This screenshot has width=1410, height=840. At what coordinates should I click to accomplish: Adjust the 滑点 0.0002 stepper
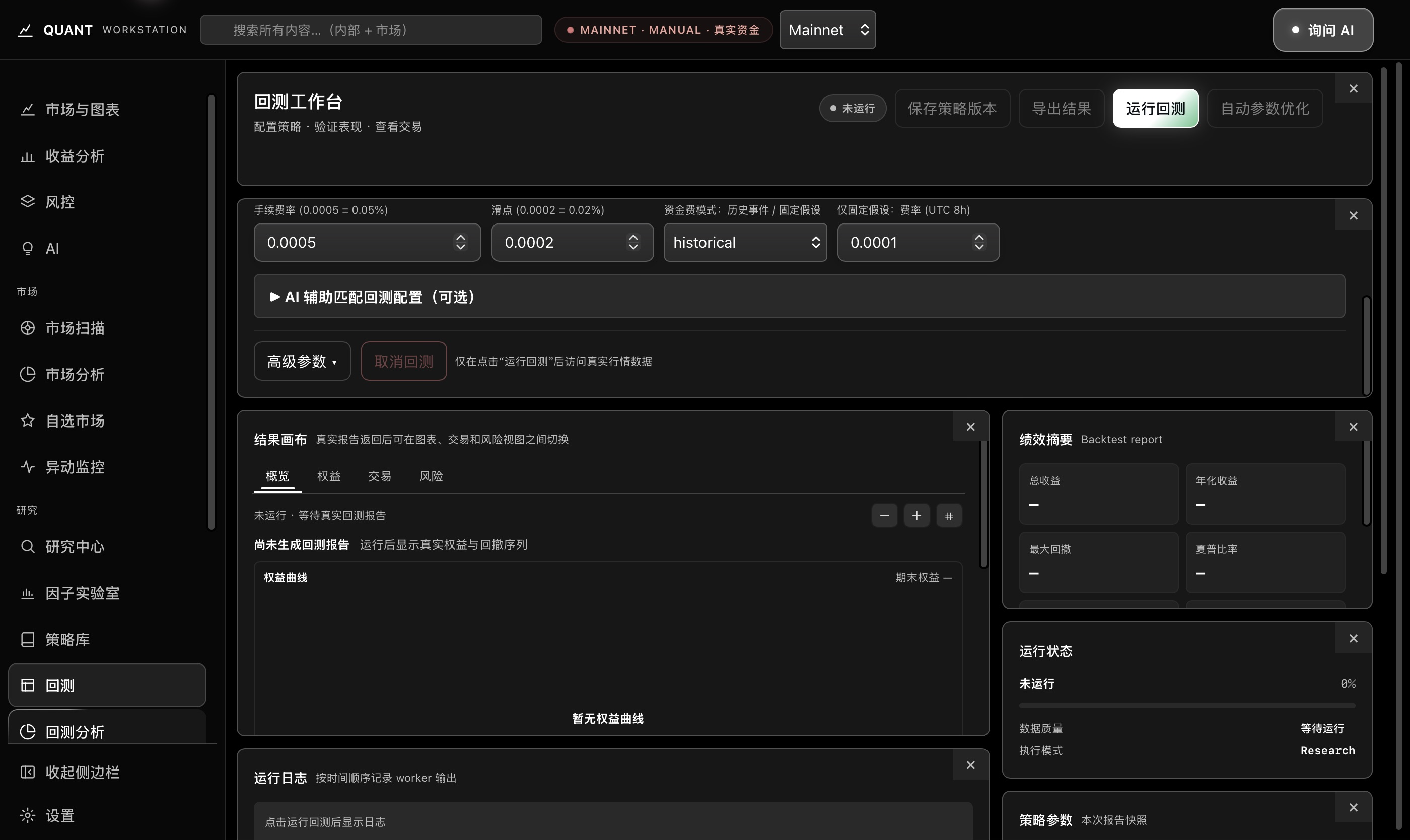(x=633, y=242)
